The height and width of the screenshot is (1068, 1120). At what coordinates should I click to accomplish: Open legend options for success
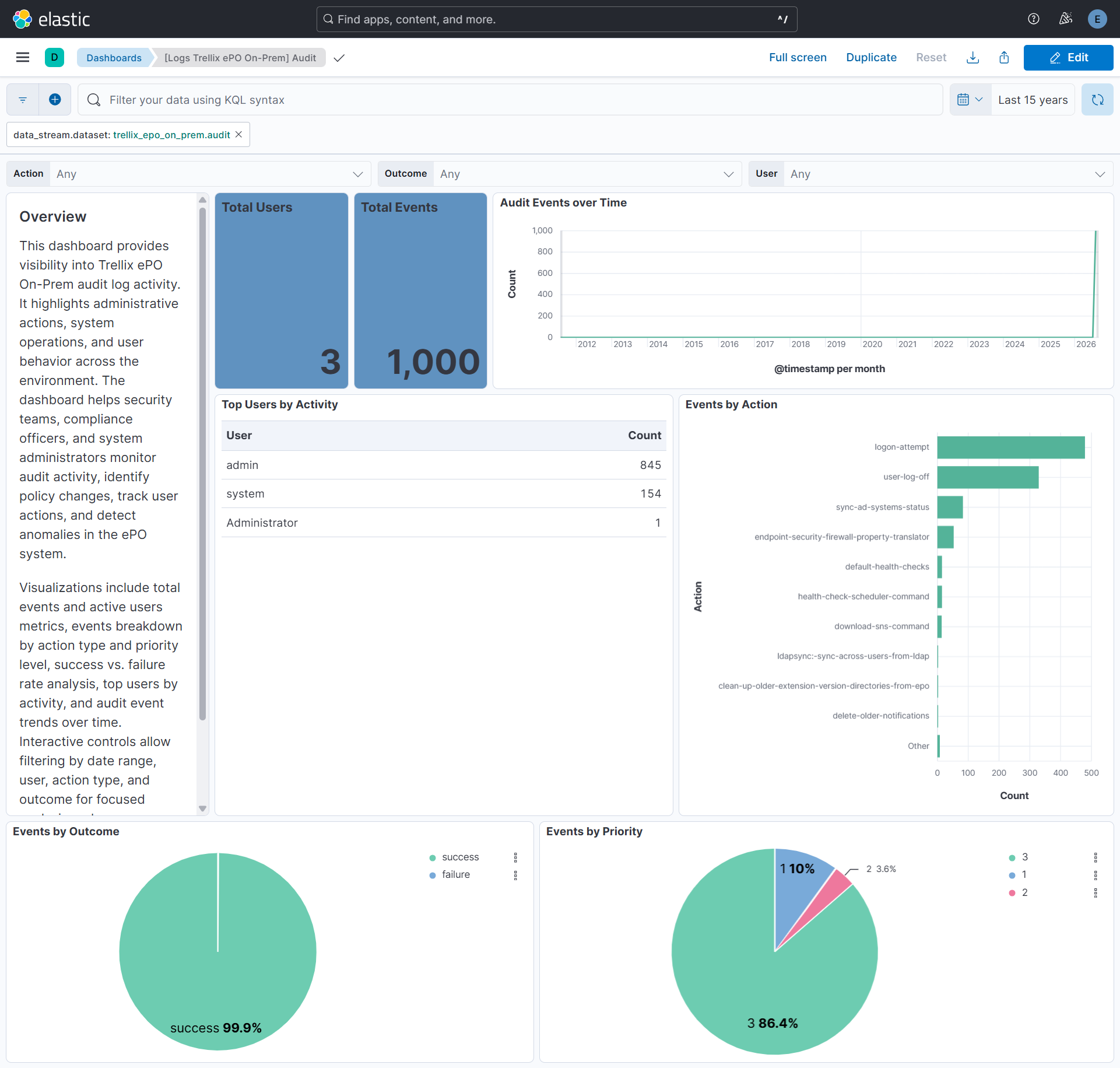click(x=515, y=857)
